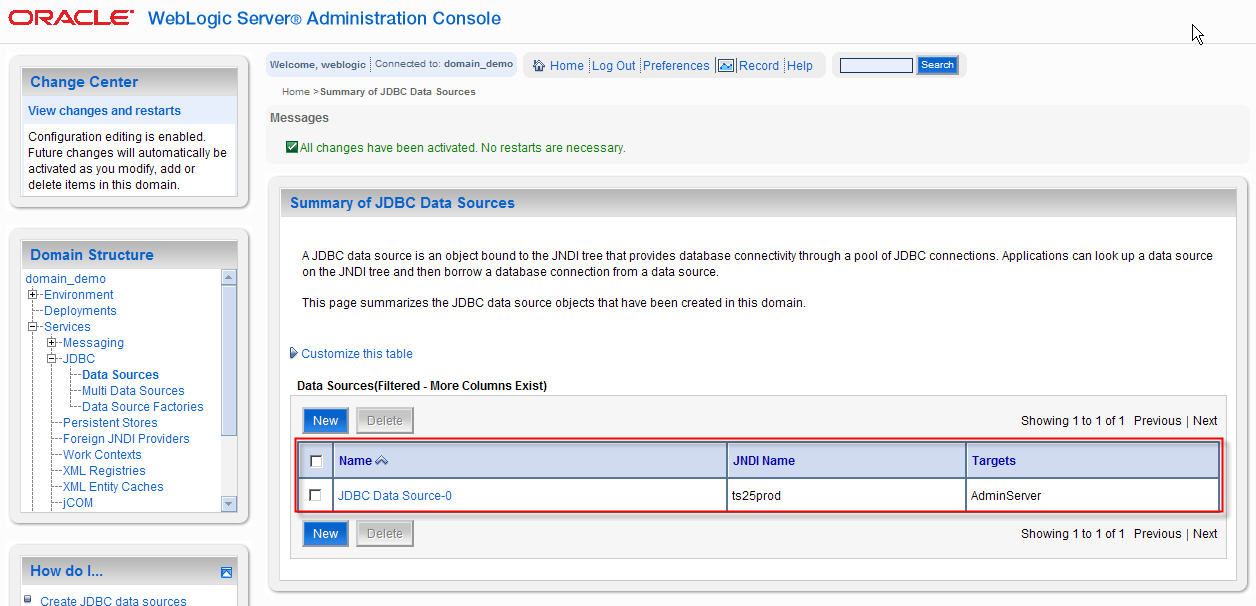Click Domain Structure scroll down arrow
The width and height of the screenshot is (1256, 606).
(228, 504)
